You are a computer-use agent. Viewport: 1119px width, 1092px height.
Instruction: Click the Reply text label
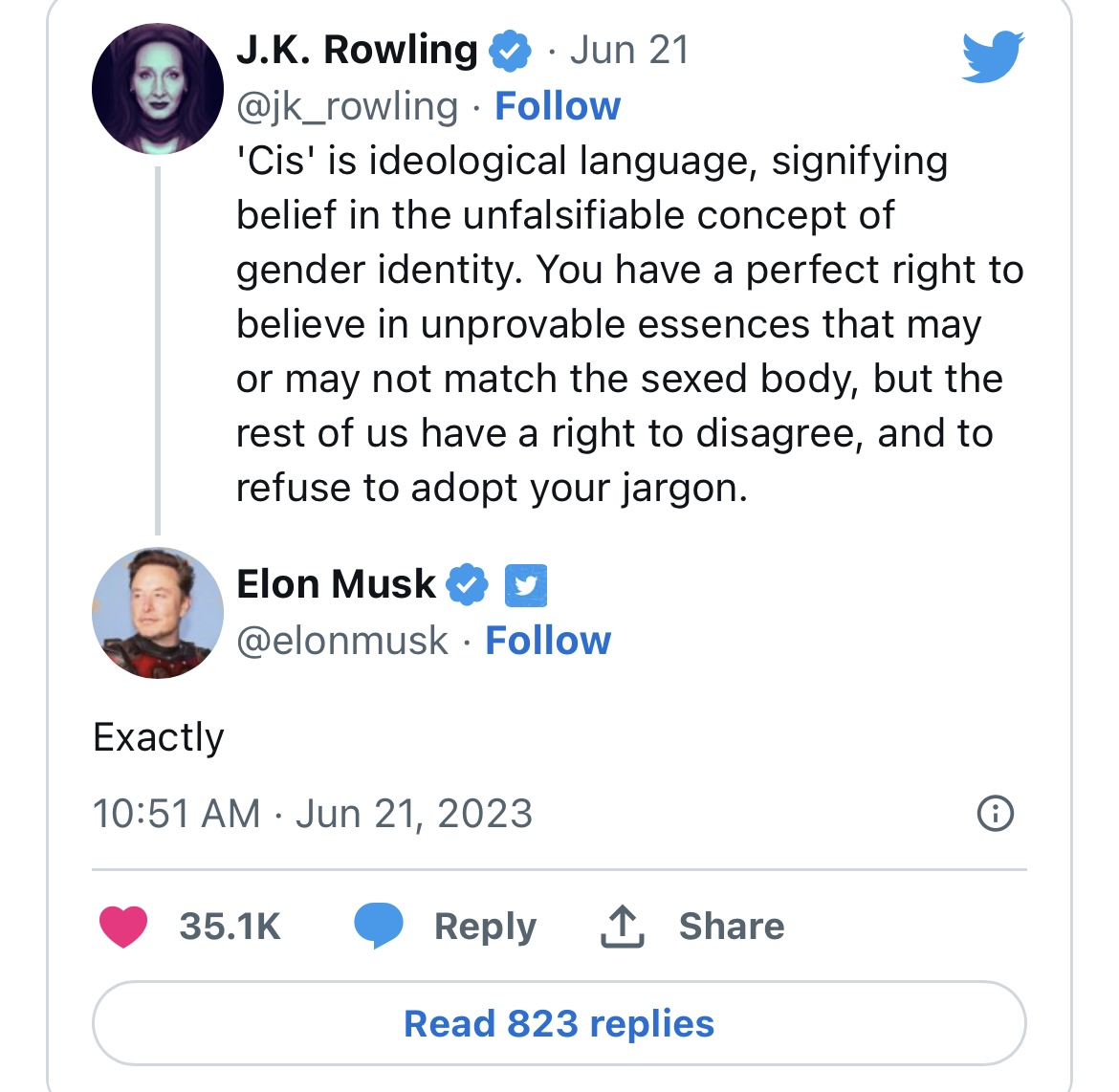pos(485,928)
